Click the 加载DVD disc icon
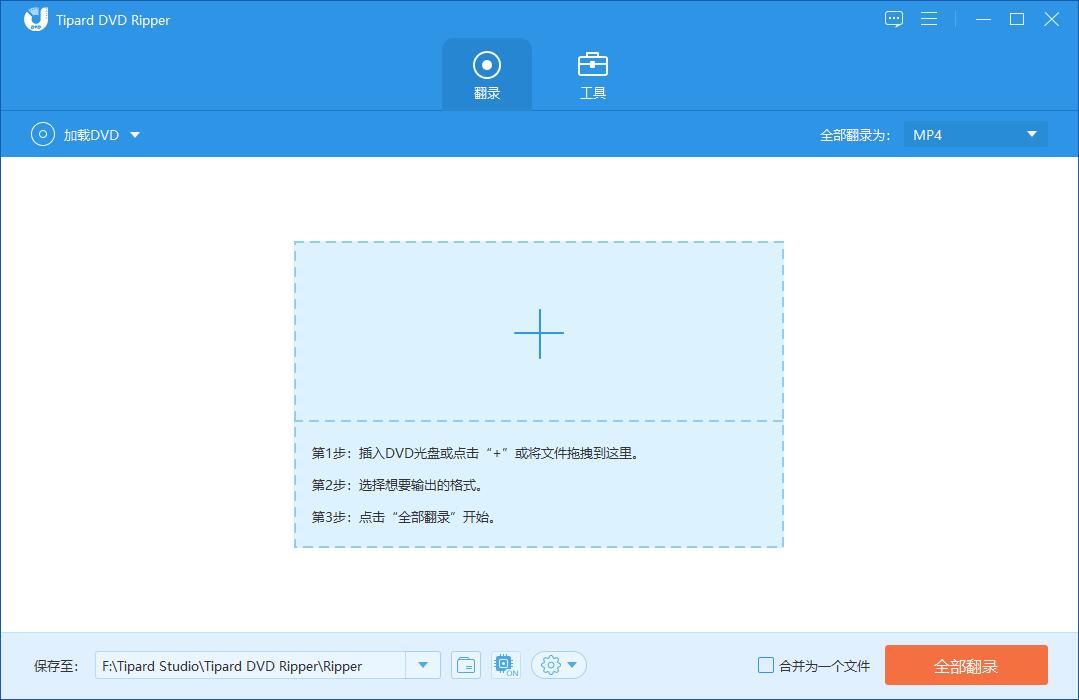 tap(43, 134)
